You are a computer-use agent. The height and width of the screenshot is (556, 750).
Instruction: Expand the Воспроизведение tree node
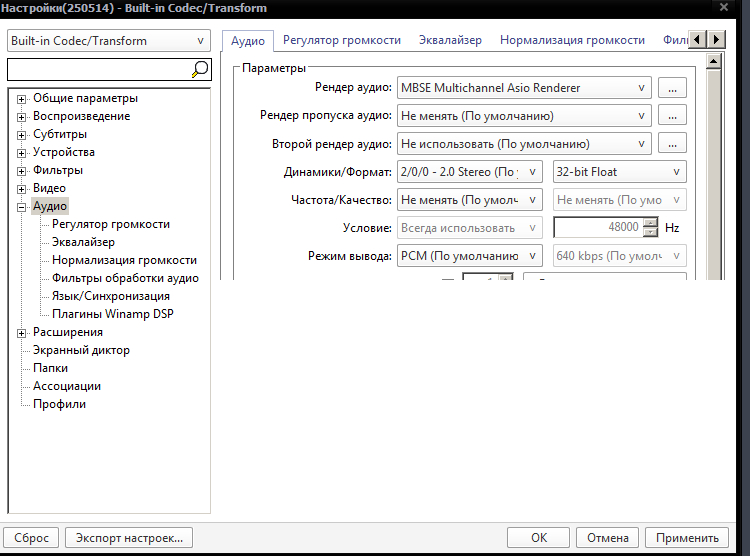click(22, 116)
